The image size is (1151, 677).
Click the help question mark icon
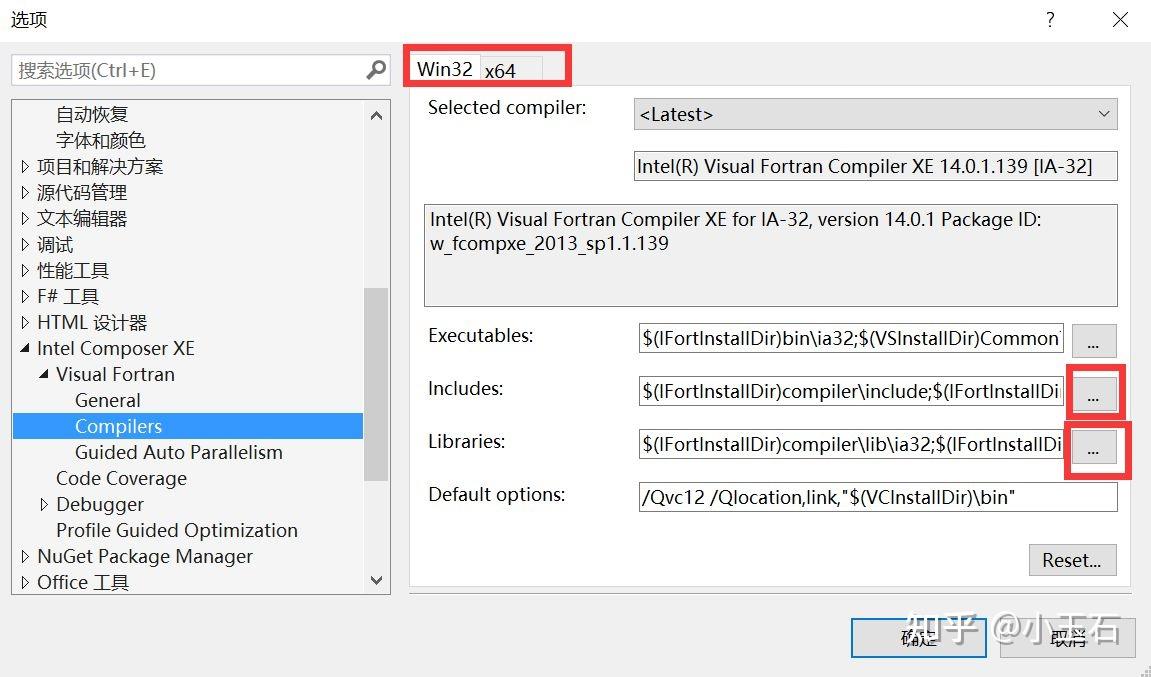point(1049,20)
